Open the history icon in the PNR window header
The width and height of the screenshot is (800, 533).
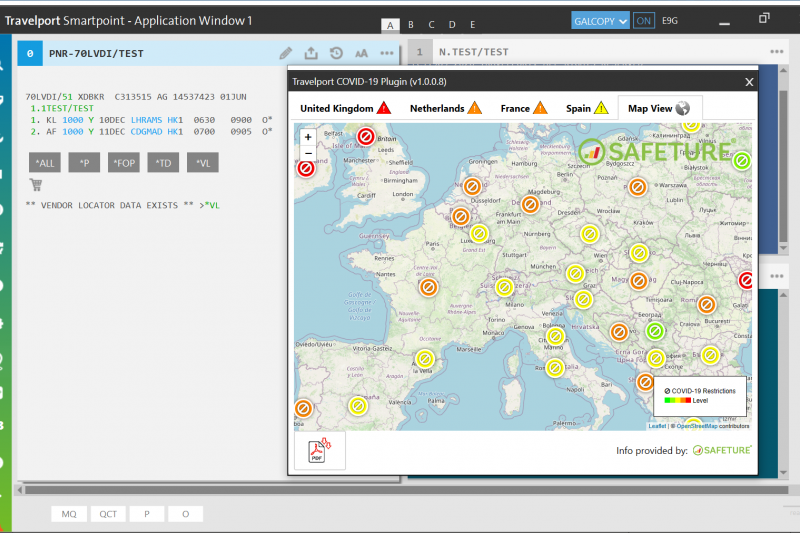[x=336, y=53]
